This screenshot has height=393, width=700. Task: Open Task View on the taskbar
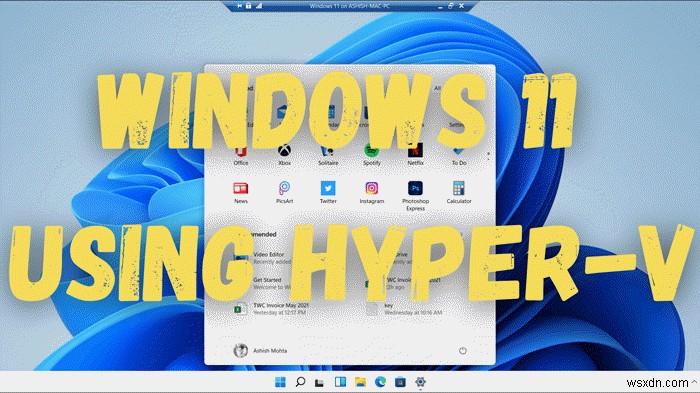tap(319, 382)
